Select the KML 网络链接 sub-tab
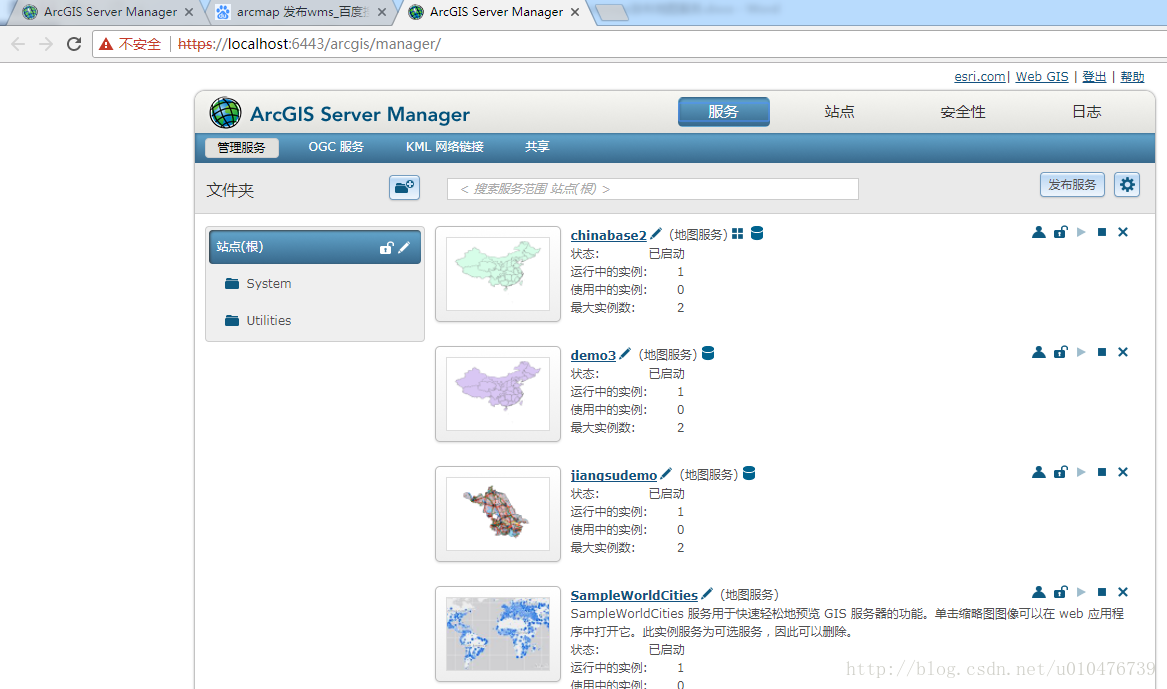 (x=445, y=147)
